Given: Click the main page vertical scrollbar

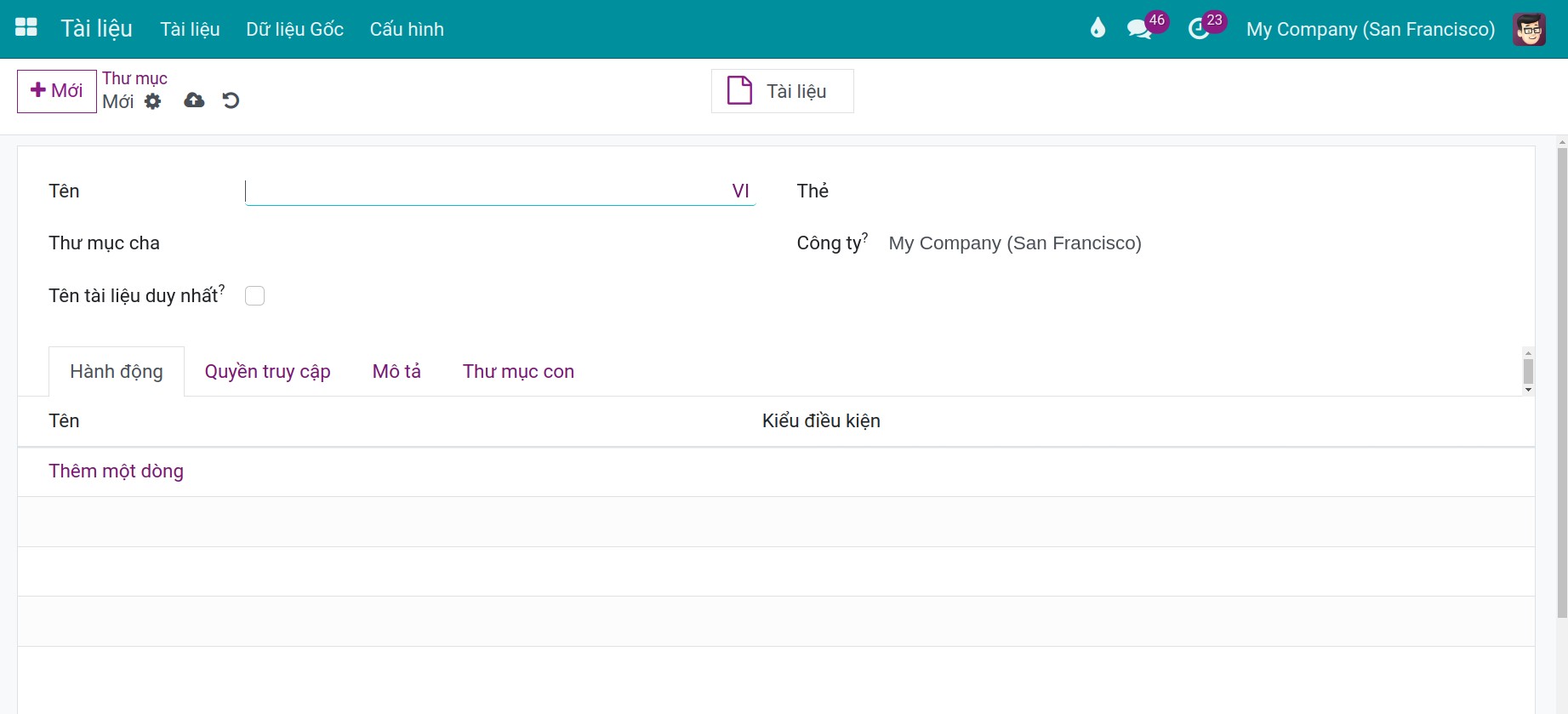Looking at the screenshot, I should coord(1562,383).
